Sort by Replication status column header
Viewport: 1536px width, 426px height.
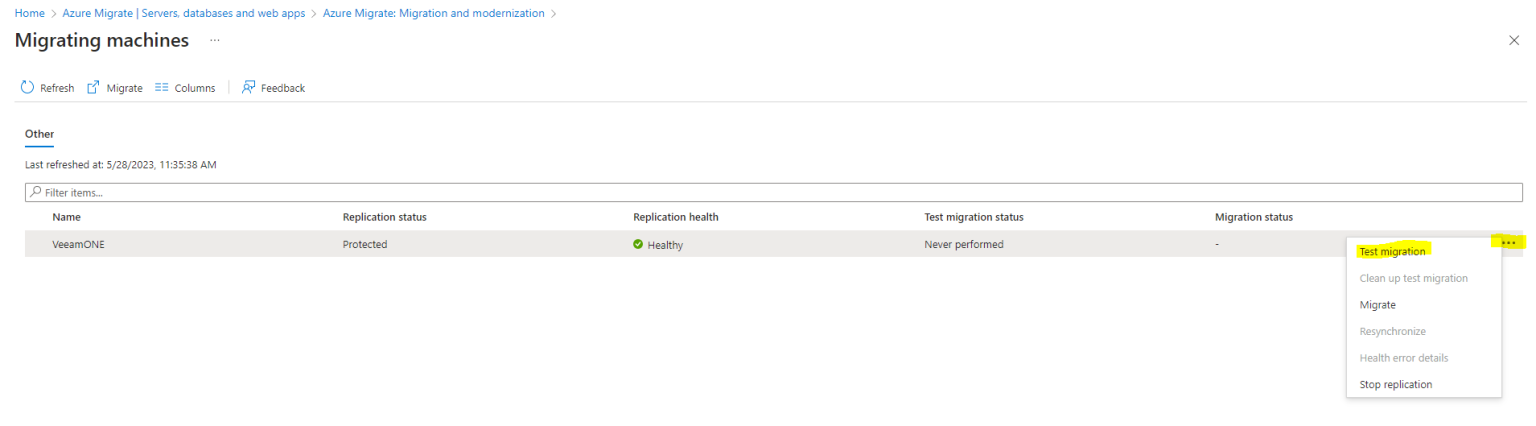pyautogui.click(x=385, y=217)
